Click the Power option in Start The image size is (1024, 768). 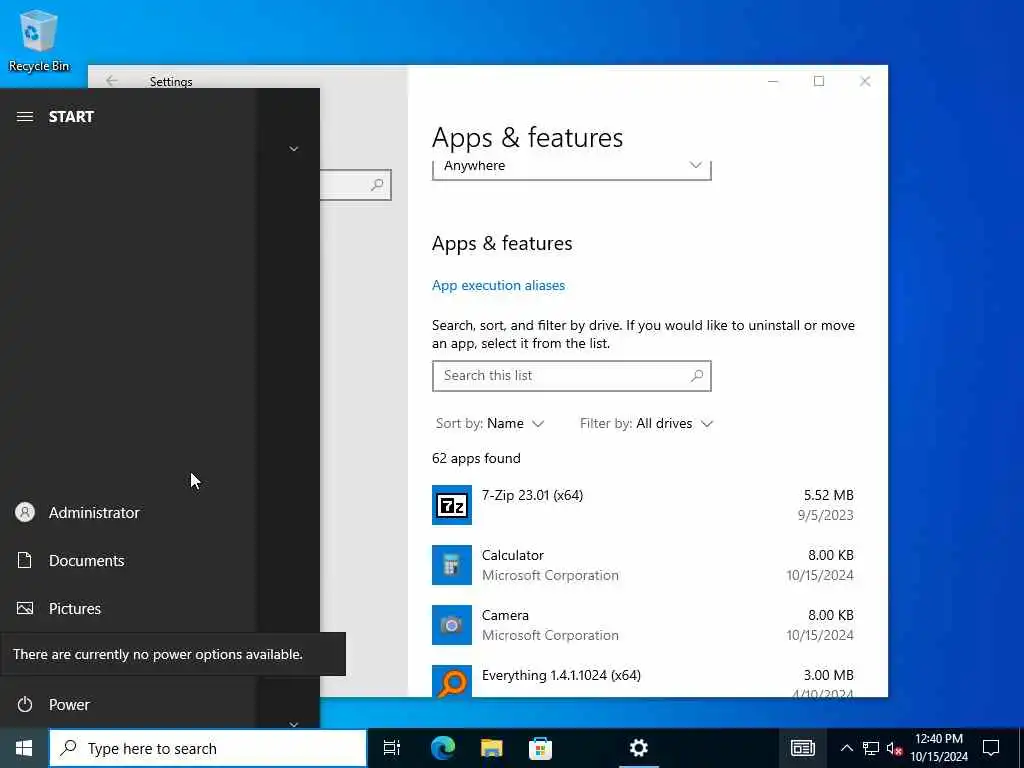point(127,705)
